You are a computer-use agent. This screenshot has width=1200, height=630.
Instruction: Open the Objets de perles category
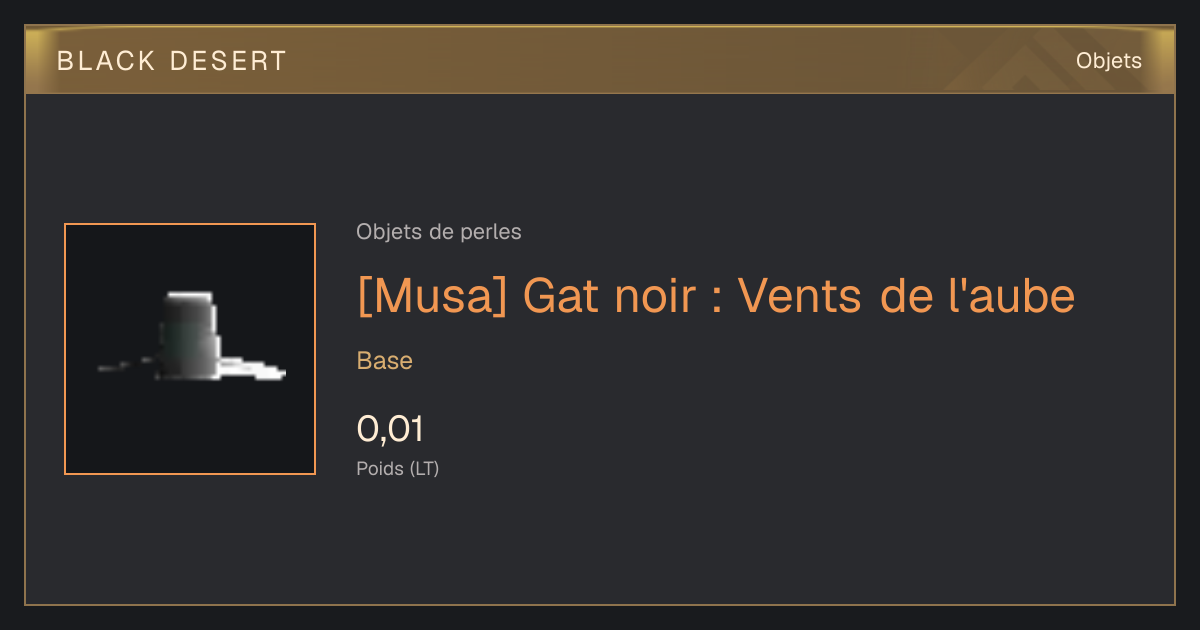(439, 232)
